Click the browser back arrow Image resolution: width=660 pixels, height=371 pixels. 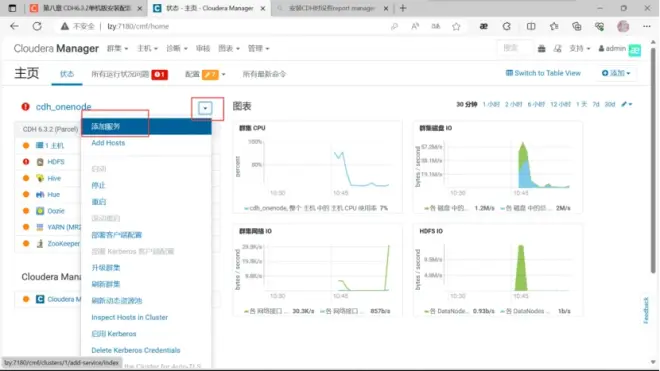tap(14, 26)
